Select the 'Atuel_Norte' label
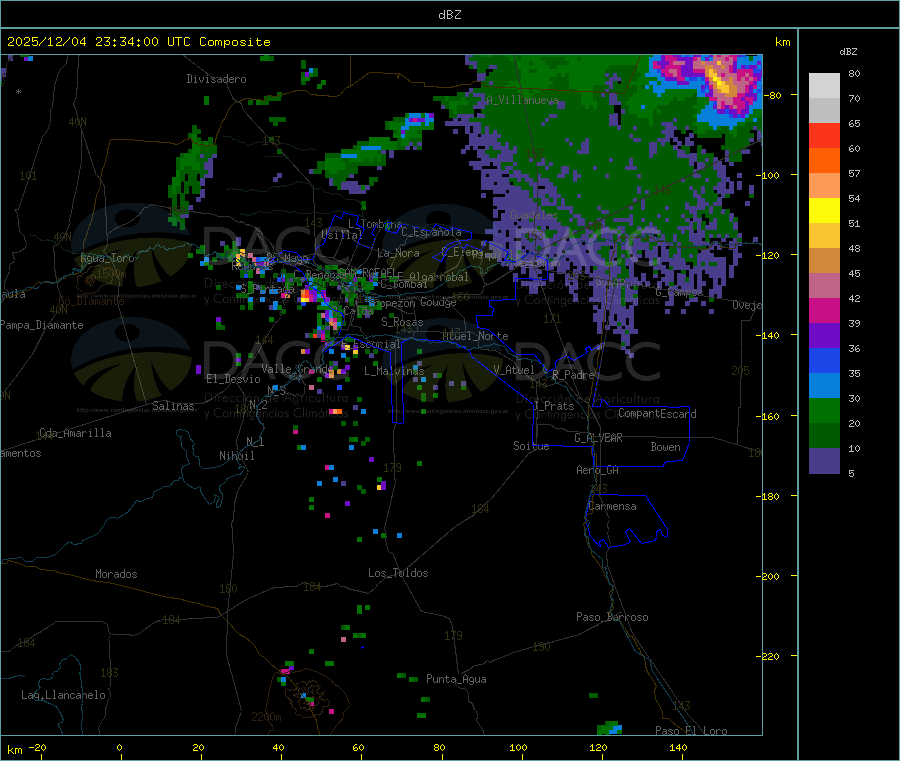This screenshot has width=900, height=761. coord(475,336)
